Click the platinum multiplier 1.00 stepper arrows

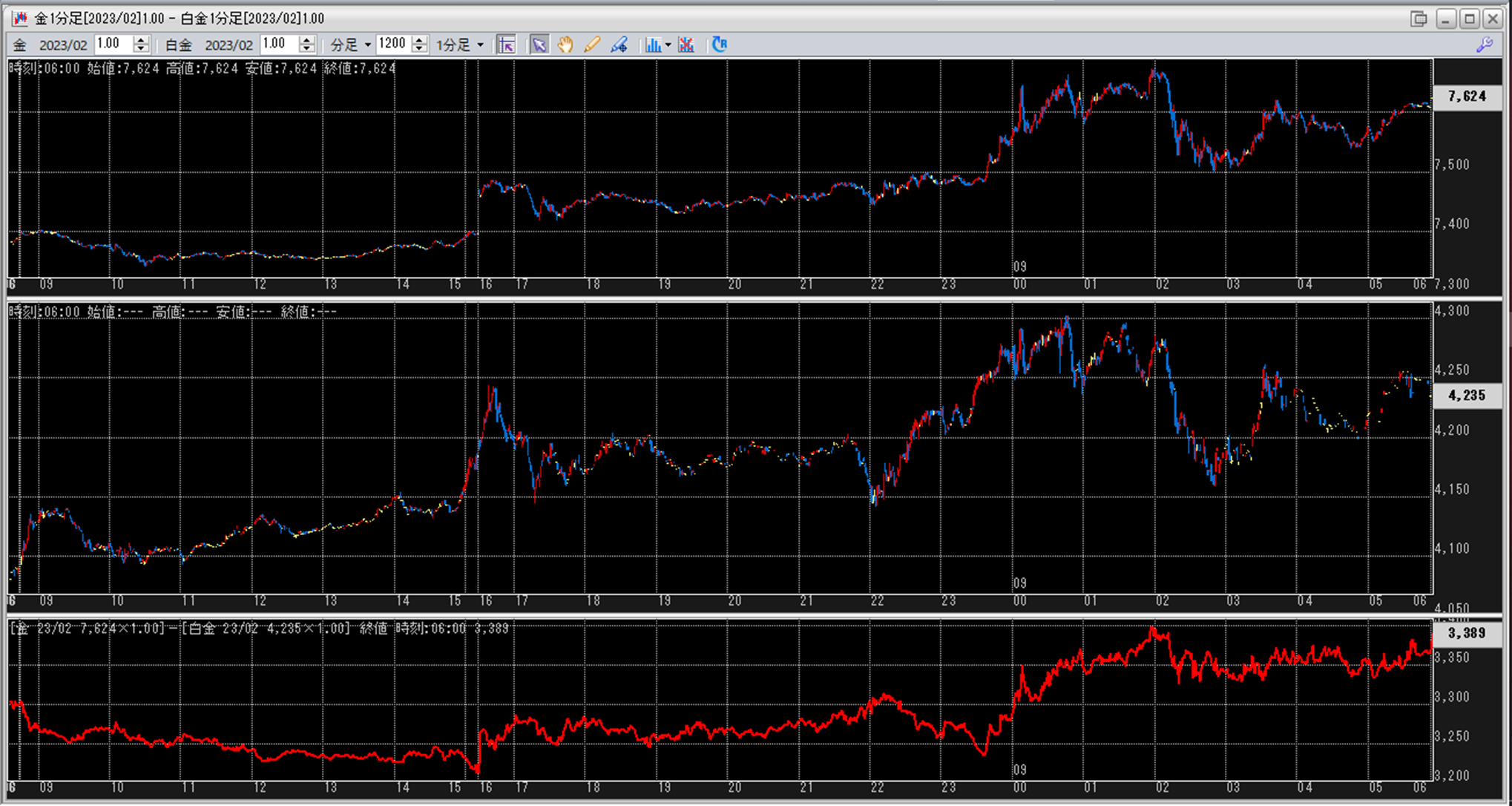(306, 45)
